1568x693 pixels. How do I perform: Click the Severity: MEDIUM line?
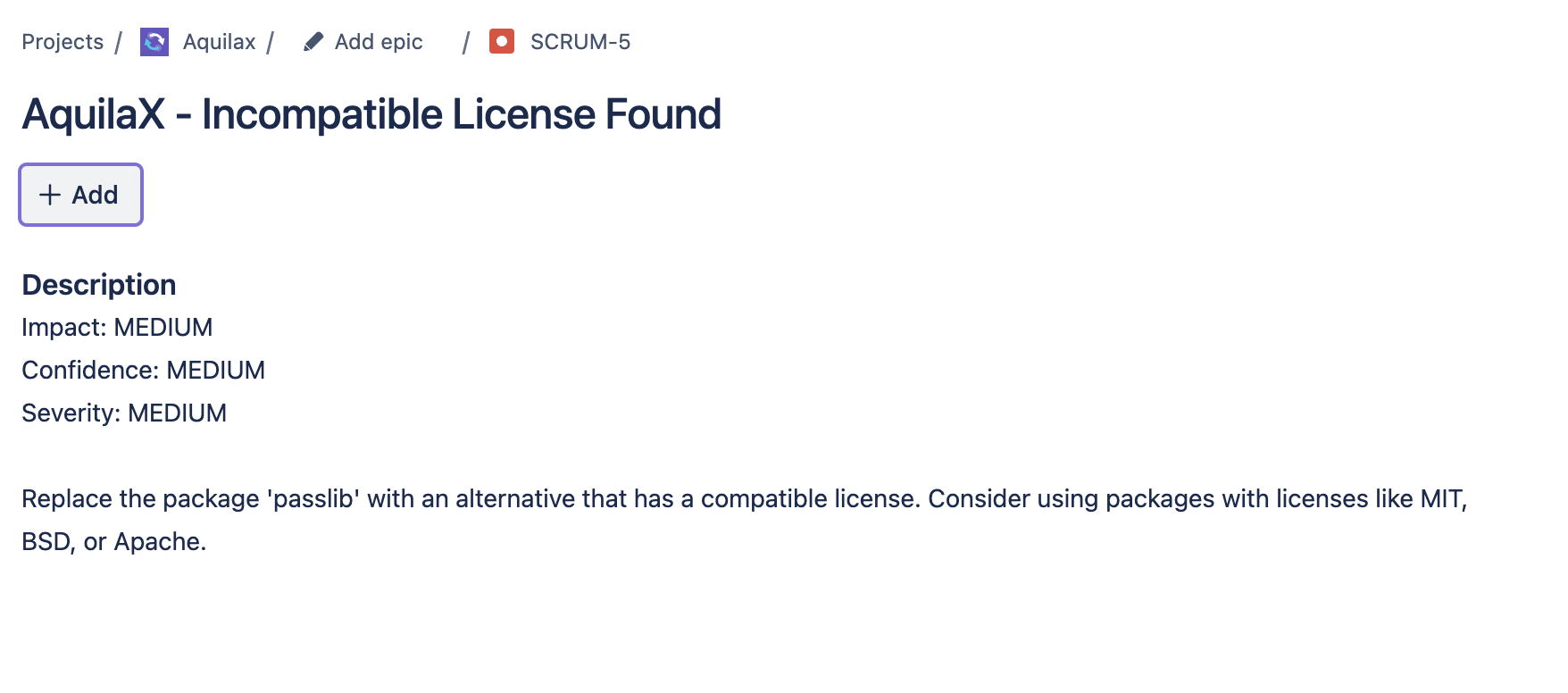[124, 413]
